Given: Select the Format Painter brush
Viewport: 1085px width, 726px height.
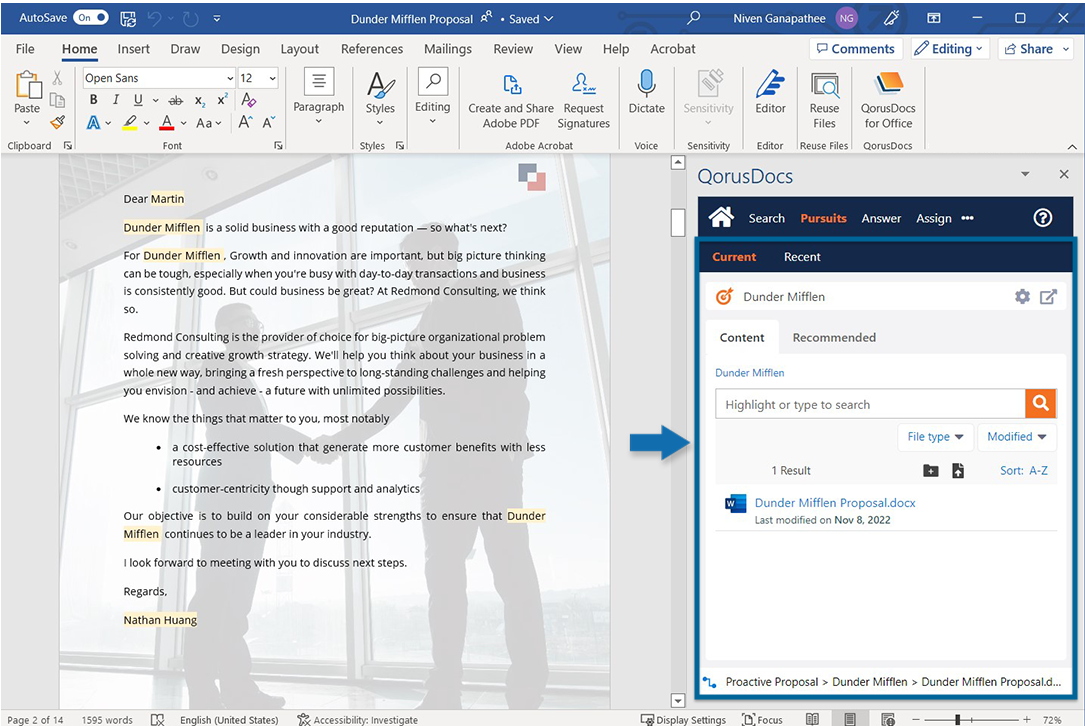Looking at the screenshot, I should tap(57, 123).
